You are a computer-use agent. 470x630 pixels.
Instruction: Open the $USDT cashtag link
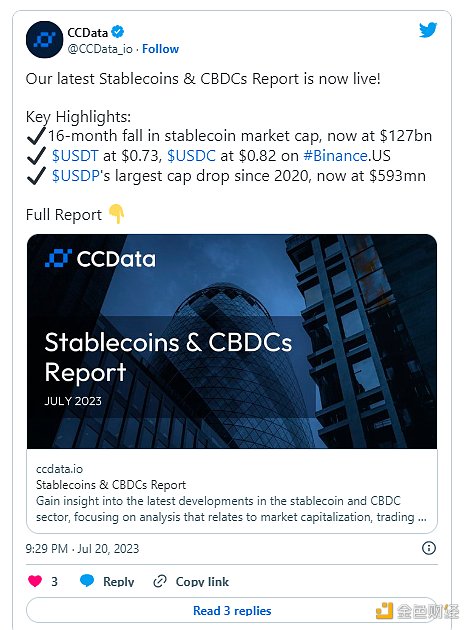pyautogui.click(x=75, y=156)
